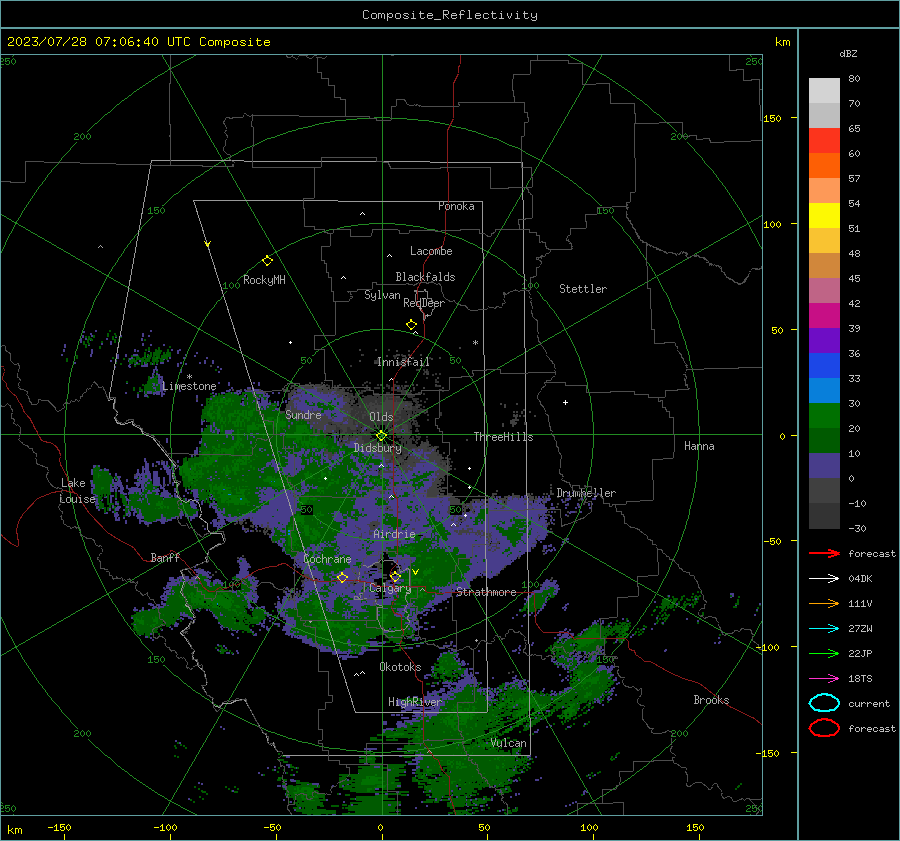Click the yellow diamond marker near RockyMH
Image resolution: width=900 pixels, height=841 pixels.
[x=267, y=261]
